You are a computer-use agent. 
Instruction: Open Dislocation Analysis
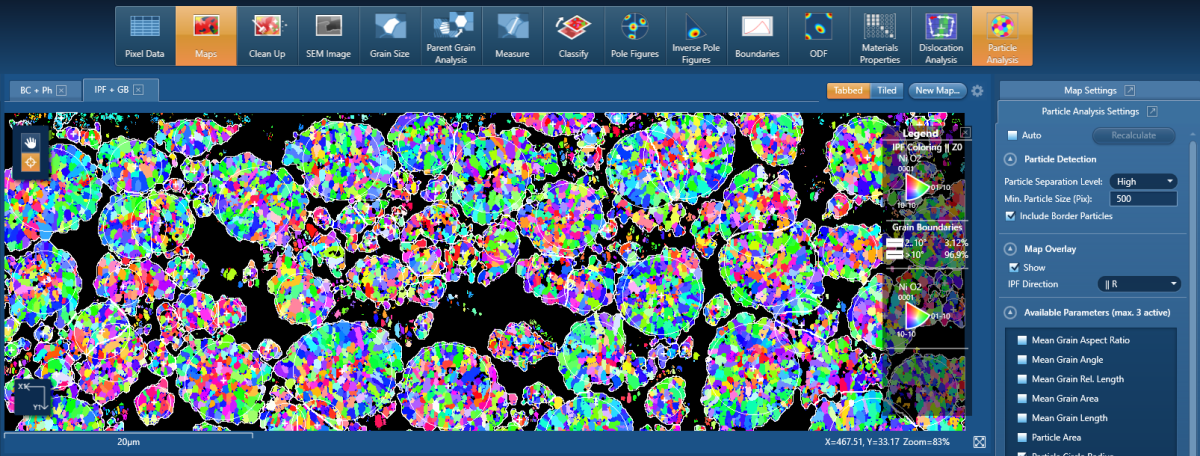940,35
